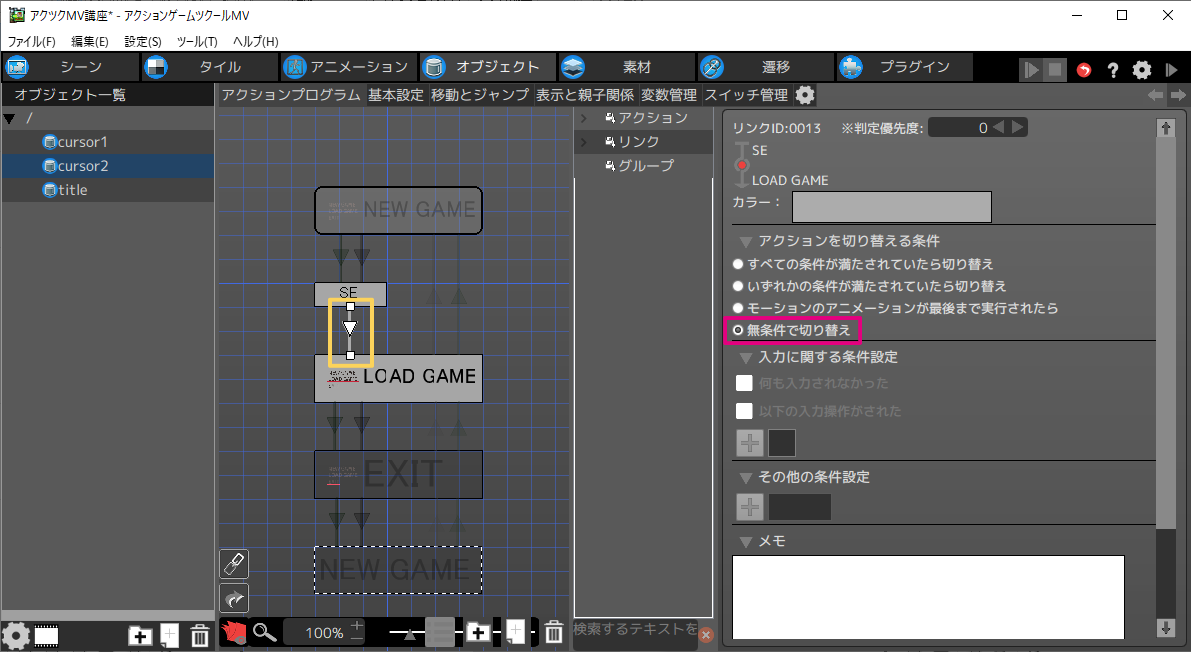The height and width of the screenshot is (652, 1191).
Task: Expand the アクション tree node
Action: point(584,118)
